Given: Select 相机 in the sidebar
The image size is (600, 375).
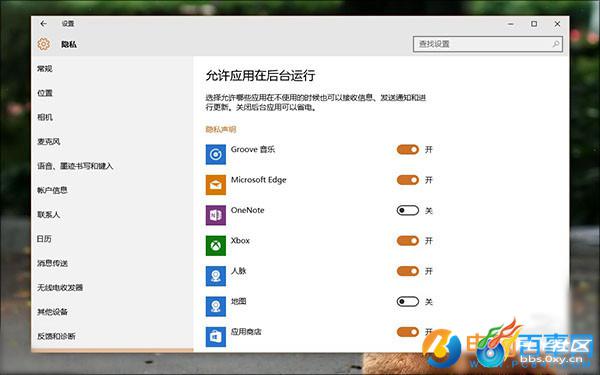Looking at the screenshot, I should pyautogui.click(x=45, y=117).
